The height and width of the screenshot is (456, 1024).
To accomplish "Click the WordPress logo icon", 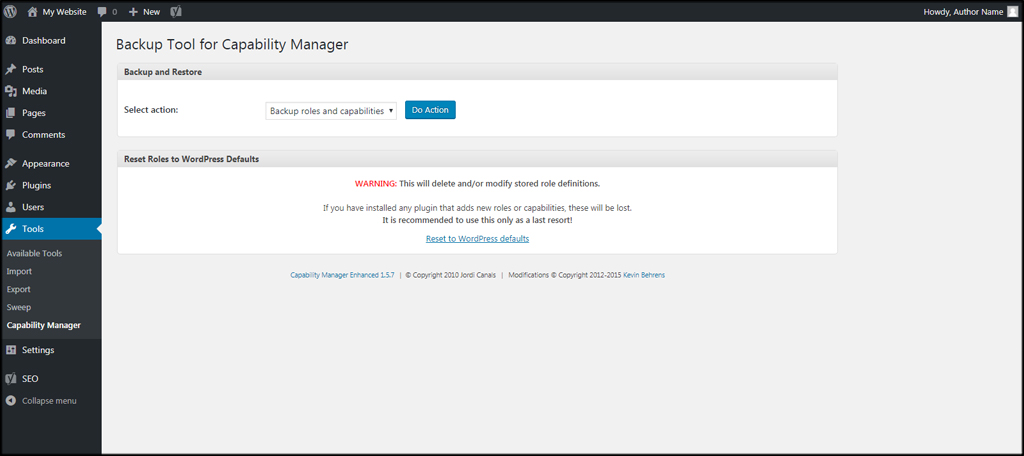I will pyautogui.click(x=10, y=12).
